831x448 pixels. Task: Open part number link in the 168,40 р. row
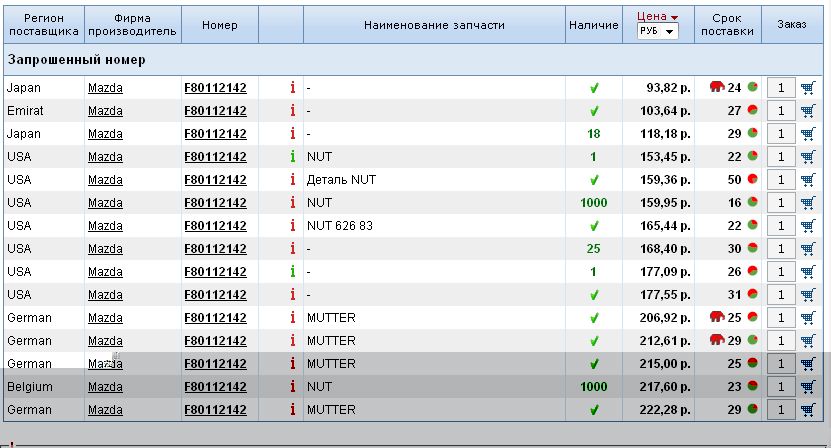coord(215,249)
